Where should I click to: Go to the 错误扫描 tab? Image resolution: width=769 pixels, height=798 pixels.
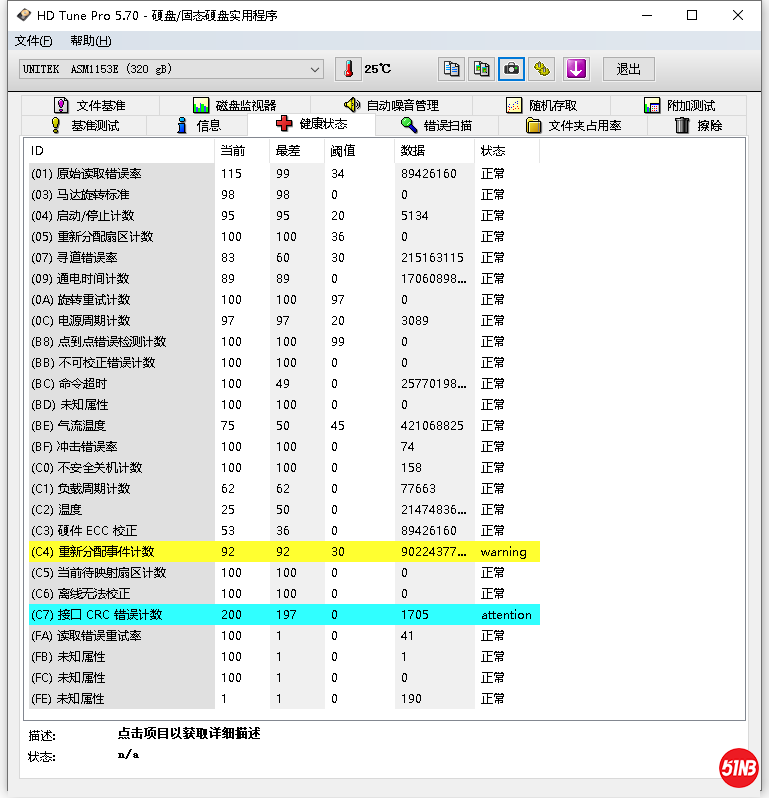436,126
